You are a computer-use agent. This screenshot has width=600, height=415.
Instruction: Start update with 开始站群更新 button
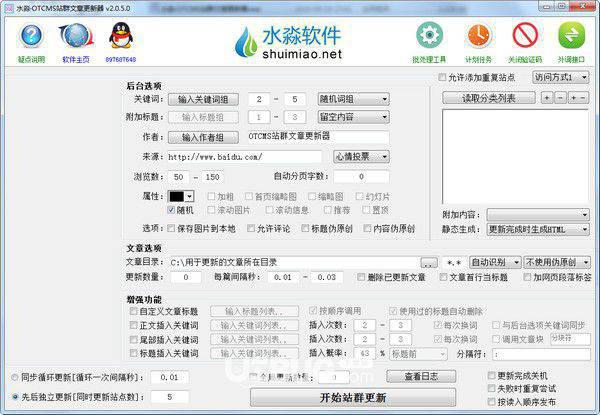353,398
